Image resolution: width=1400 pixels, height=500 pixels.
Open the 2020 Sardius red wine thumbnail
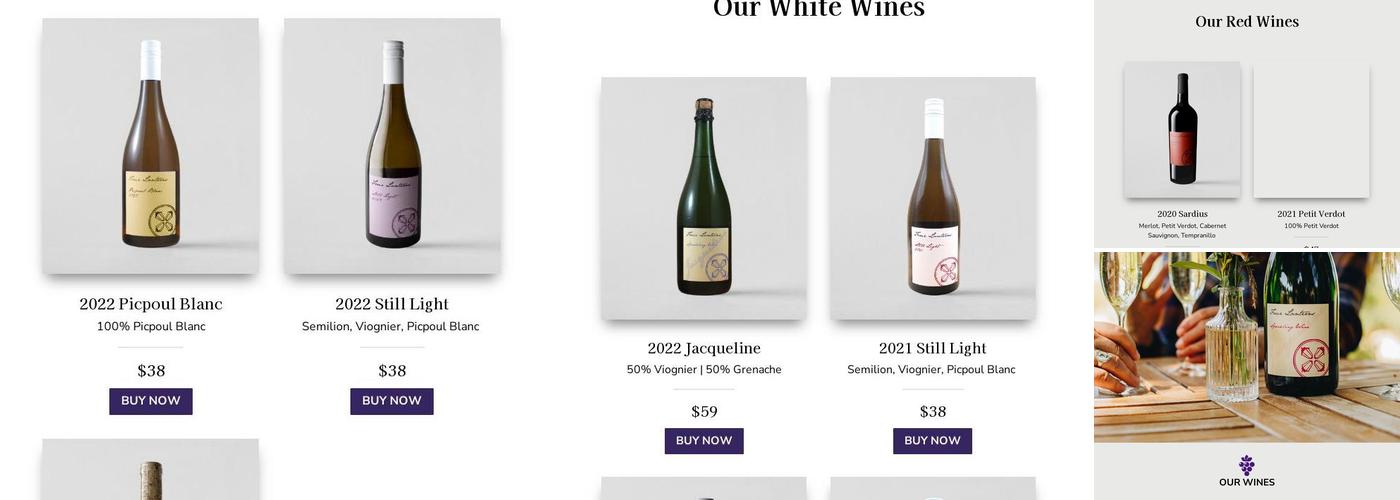[x=1182, y=130]
